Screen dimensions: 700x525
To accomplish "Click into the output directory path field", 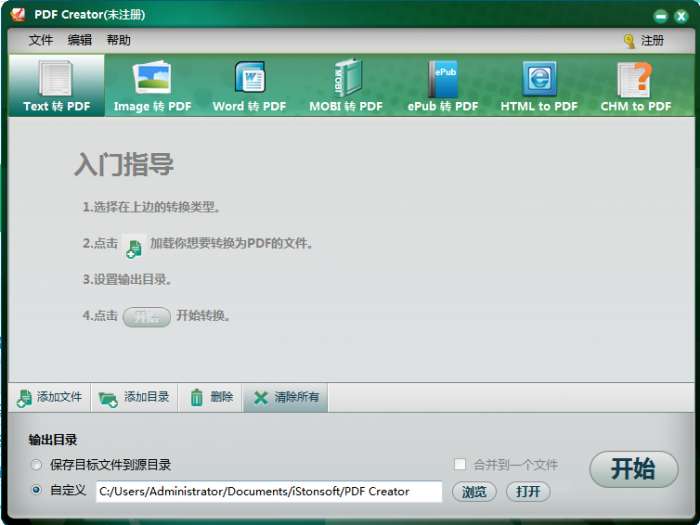I will tap(269, 492).
